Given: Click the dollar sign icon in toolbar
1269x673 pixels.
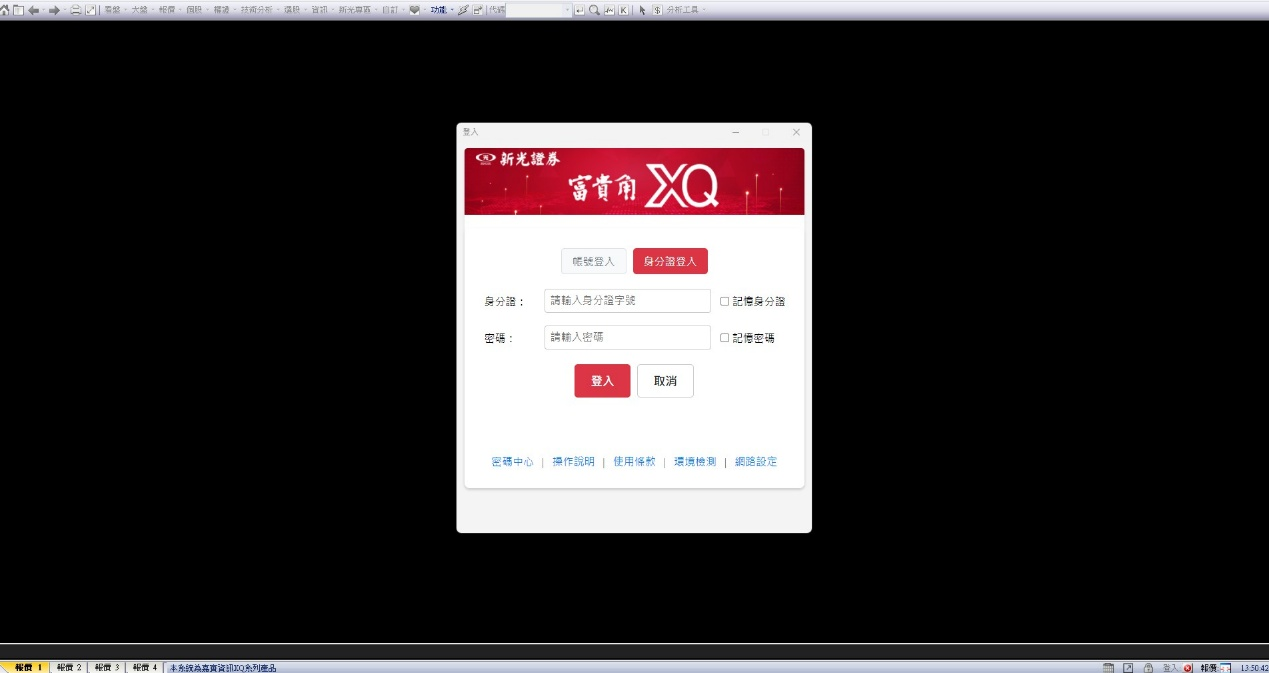Looking at the screenshot, I should pos(657,10).
